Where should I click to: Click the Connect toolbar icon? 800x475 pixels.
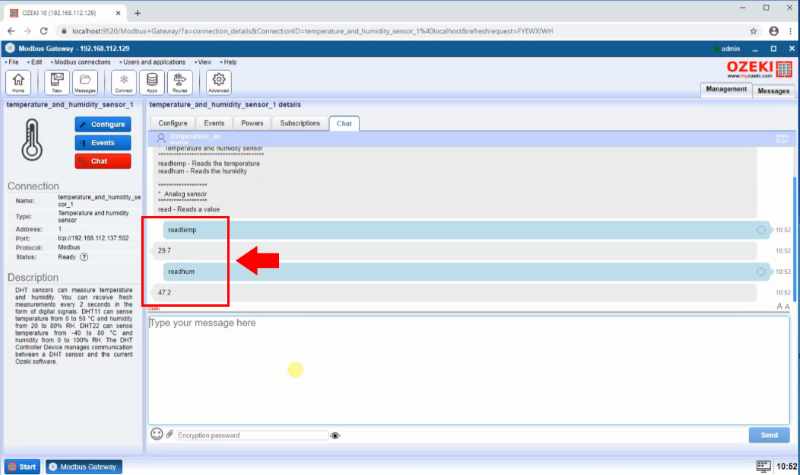pyautogui.click(x=123, y=82)
